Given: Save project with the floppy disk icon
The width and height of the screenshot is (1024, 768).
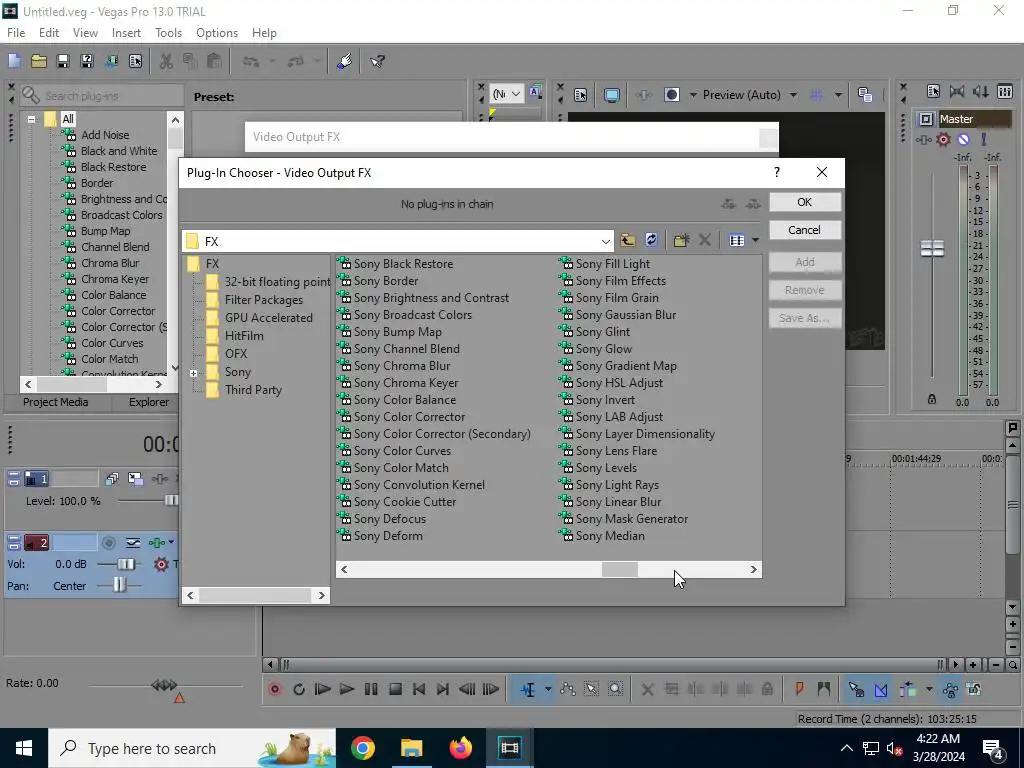Looking at the screenshot, I should tap(63, 61).
